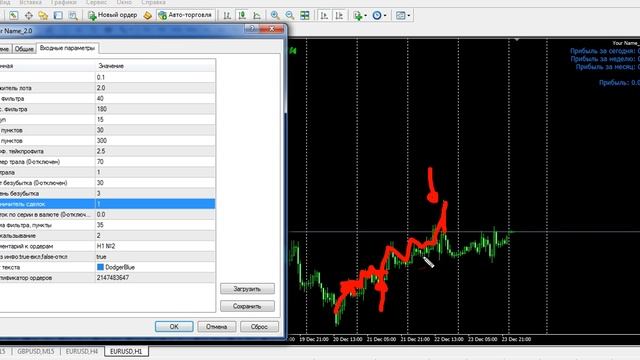Image resolution: width=640 pixels, height=360 pixels.
Task: Click the Сохранить button
Action: (x=247, y=306)
